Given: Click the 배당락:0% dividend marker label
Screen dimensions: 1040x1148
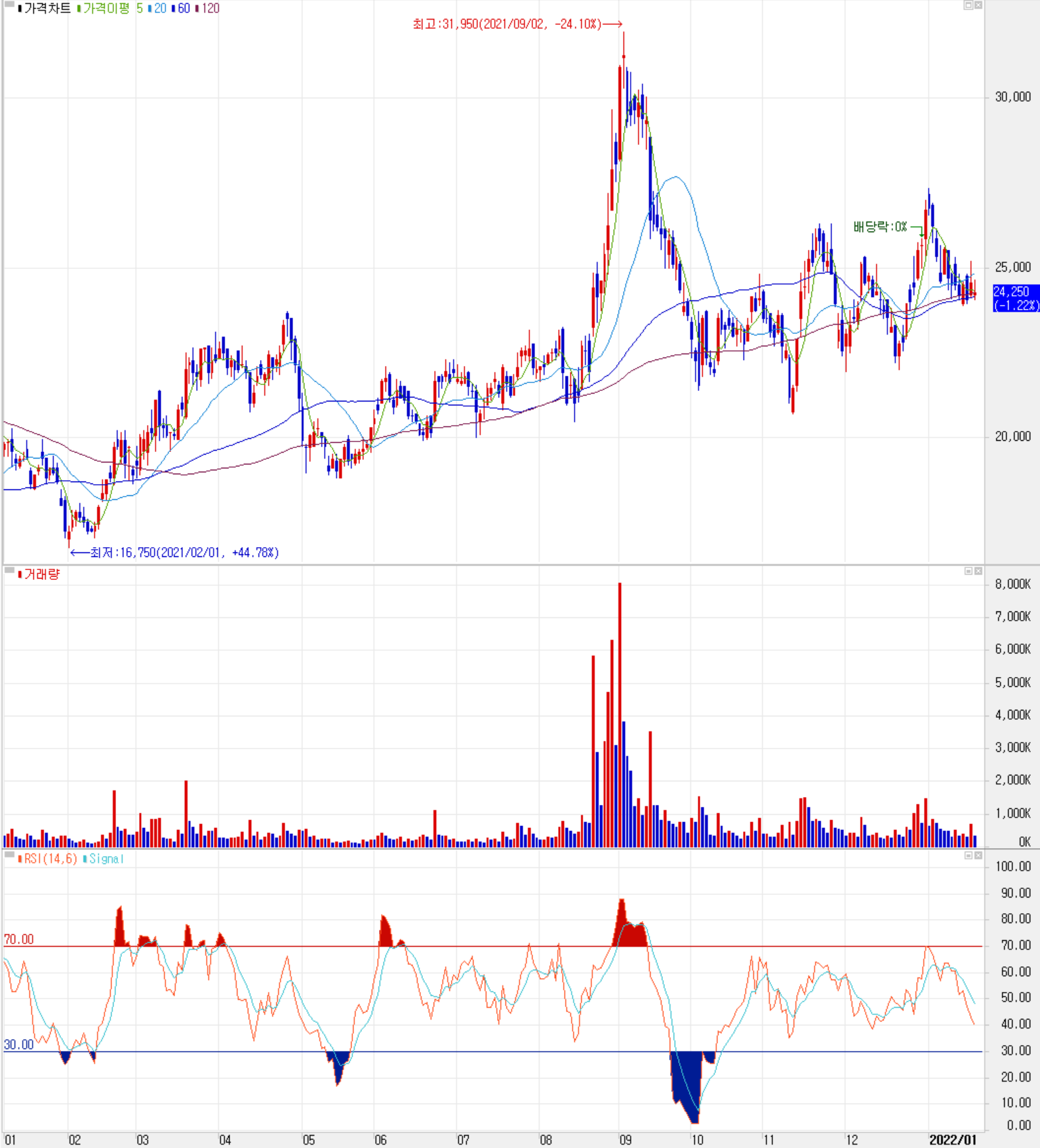Looking at the screenshot, I should point(880,227).
